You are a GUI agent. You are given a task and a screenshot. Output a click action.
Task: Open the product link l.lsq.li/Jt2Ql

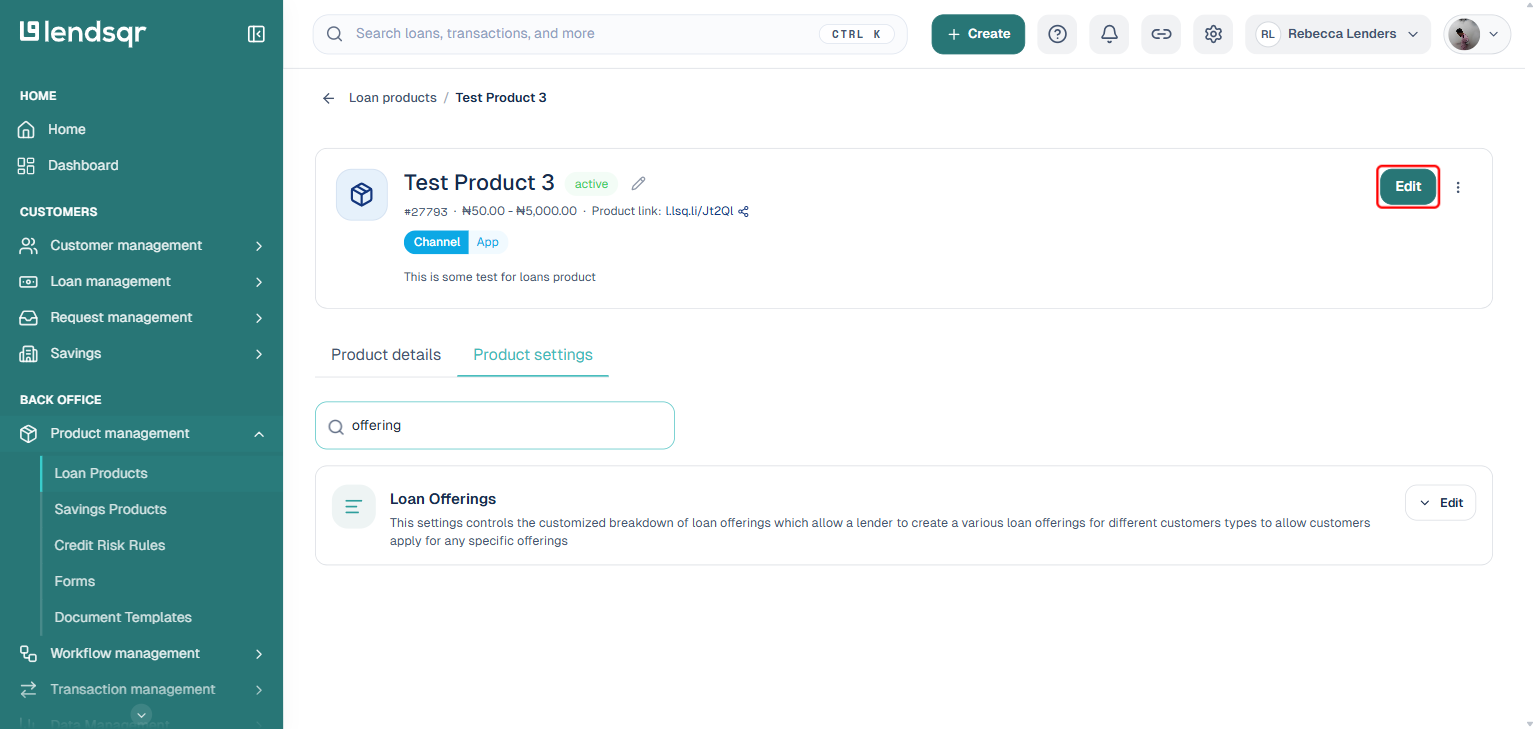tap(699, 211)
